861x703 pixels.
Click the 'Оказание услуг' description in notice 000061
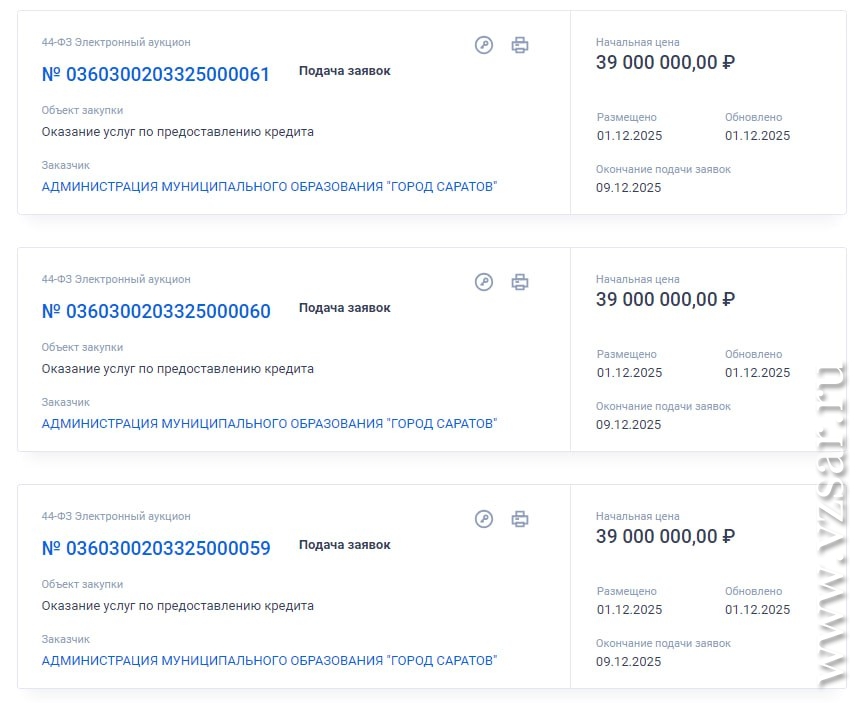coord(177,132)
